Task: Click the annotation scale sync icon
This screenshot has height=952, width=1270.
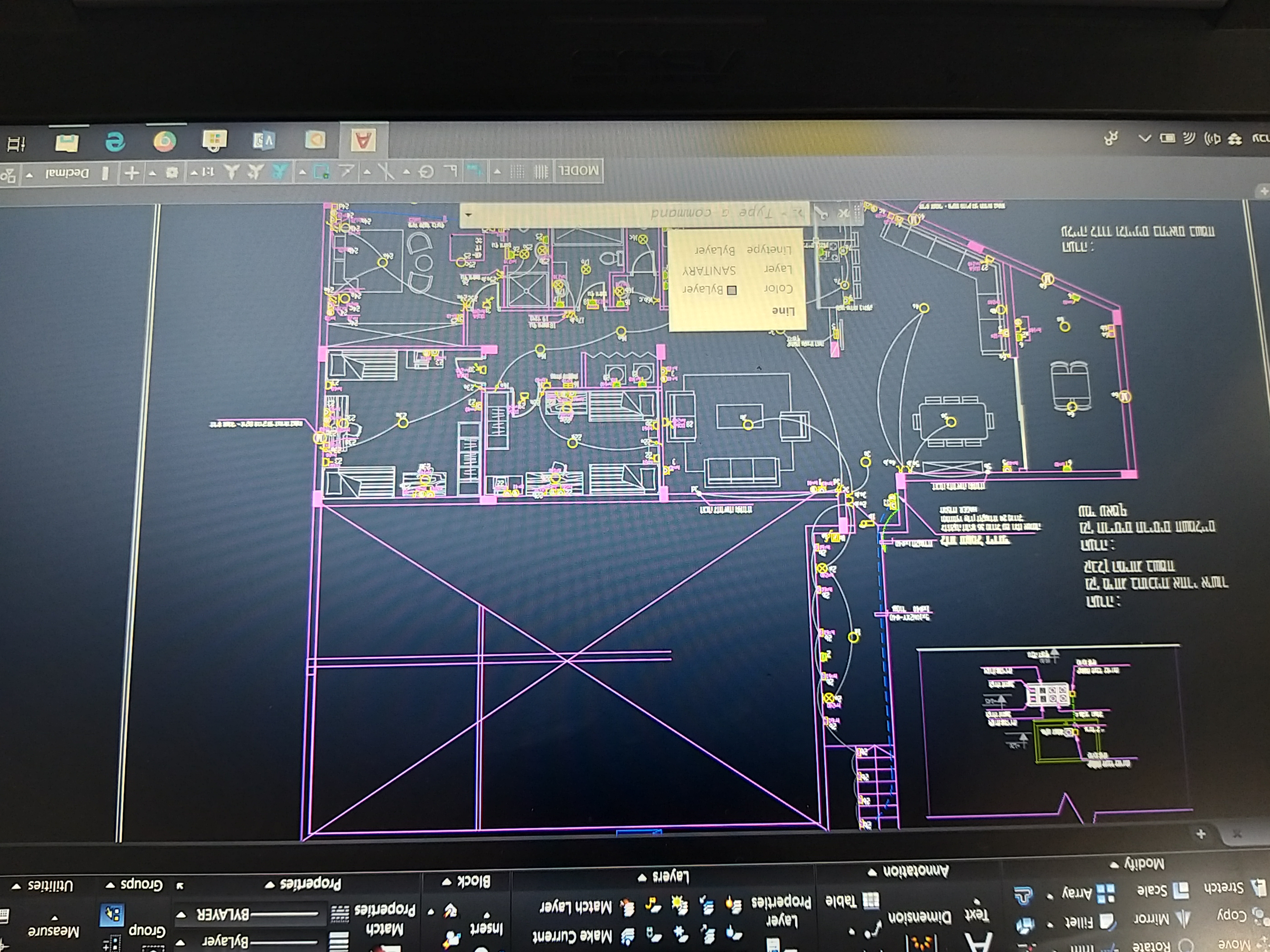Action: pyautogui.click(x=231, y=172)
